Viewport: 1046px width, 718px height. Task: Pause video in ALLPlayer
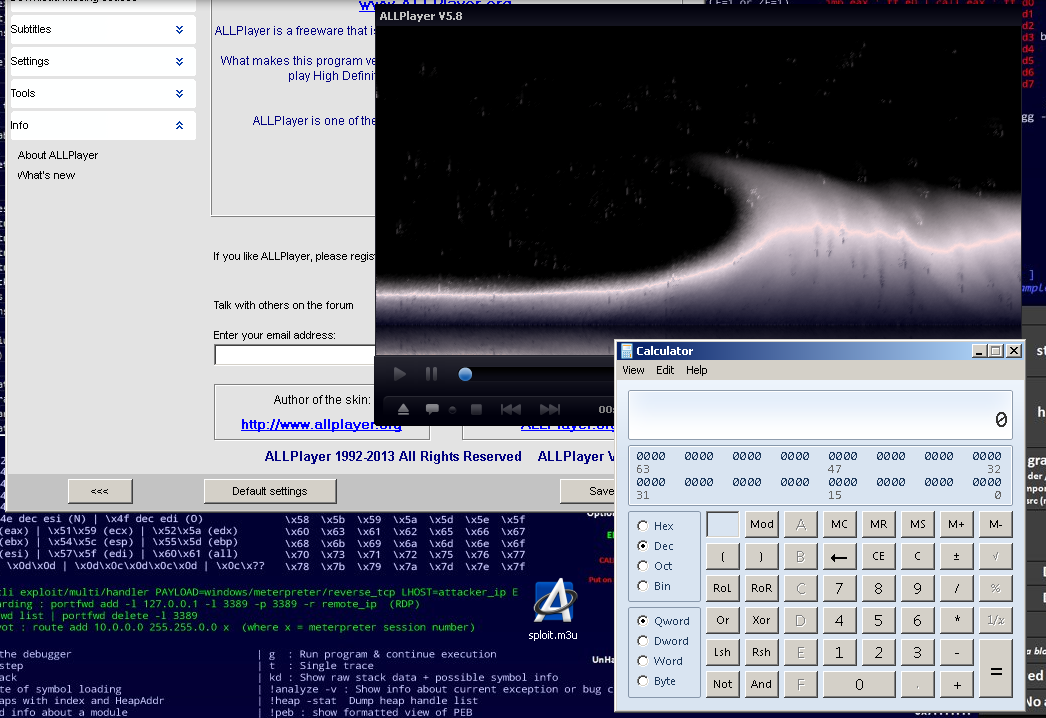pos(432,374)
